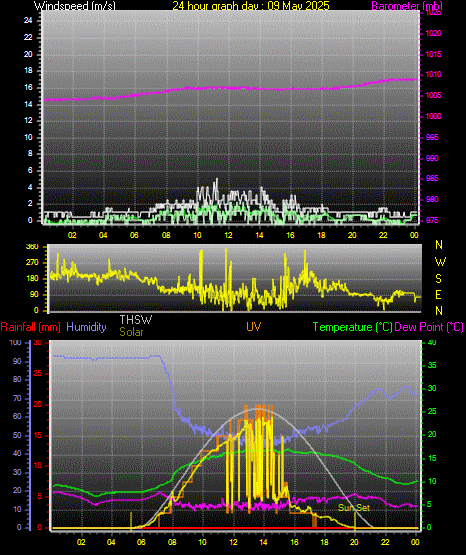Click the 24 windspeed scale value
The height and width of the screenshot is (555, 466).
tap(28, 20)
